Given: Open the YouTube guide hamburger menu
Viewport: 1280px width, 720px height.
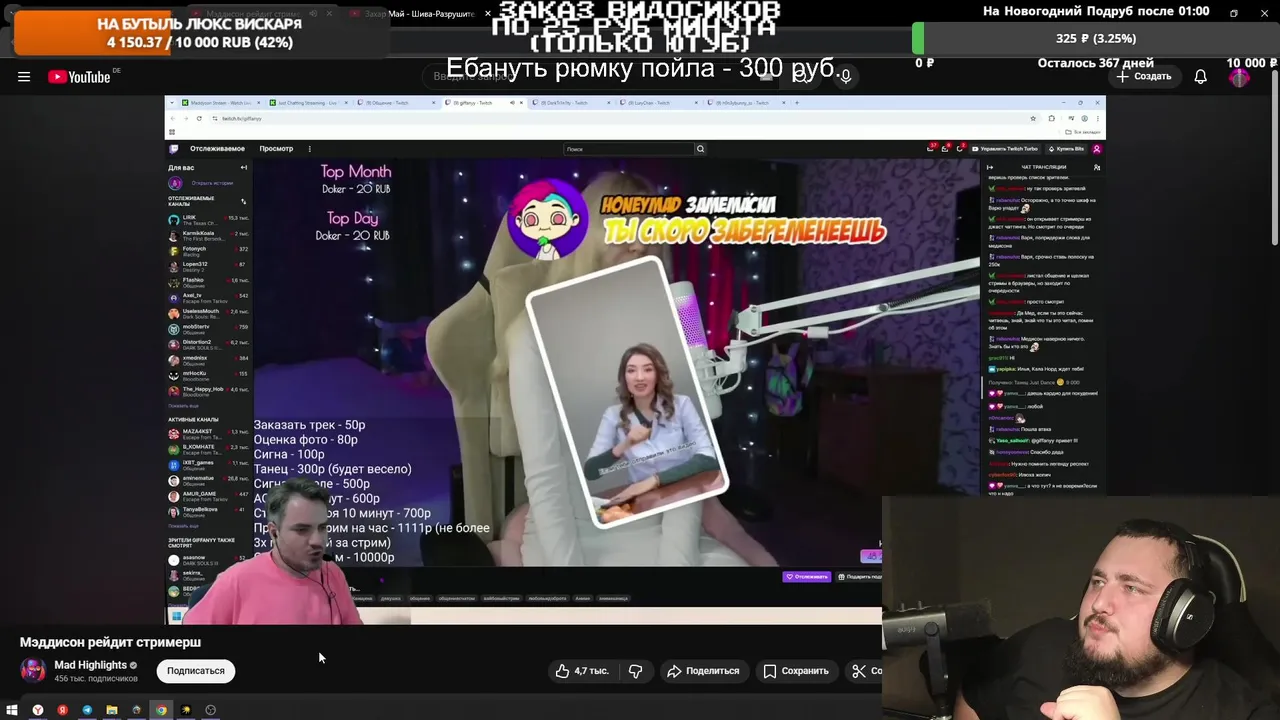Looking at the screenshot, I should pyautogui.click(x=24, y=77).
